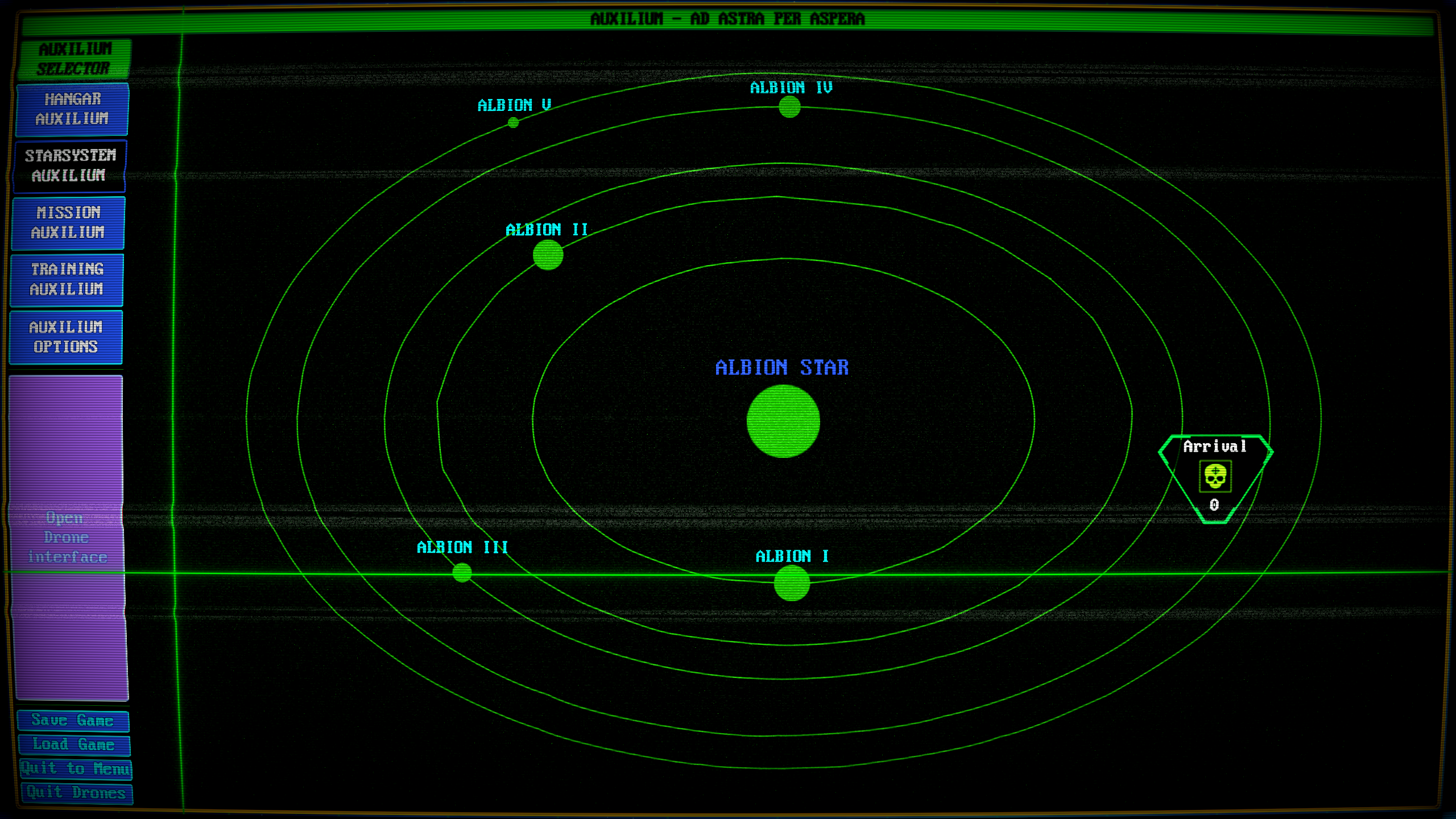Switch to Starsystem Auxilium tab

[x=69, y=166]
